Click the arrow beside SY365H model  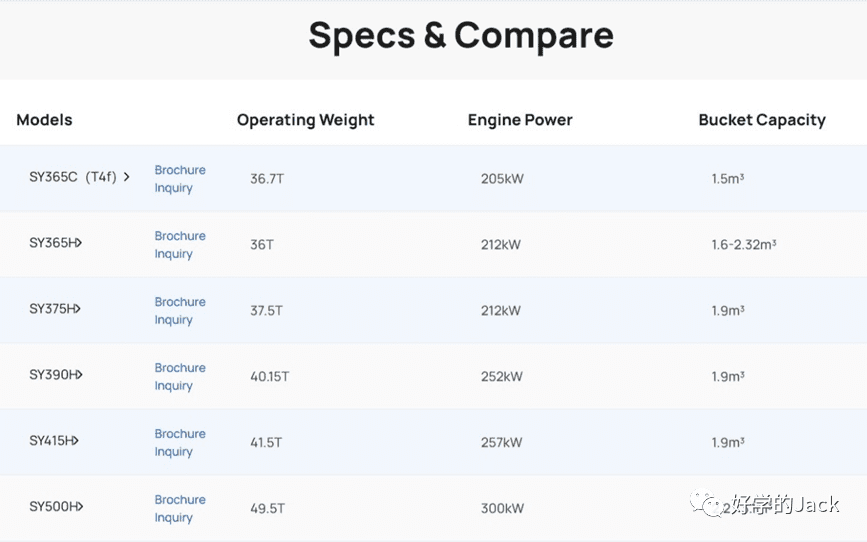pos(79,243)
